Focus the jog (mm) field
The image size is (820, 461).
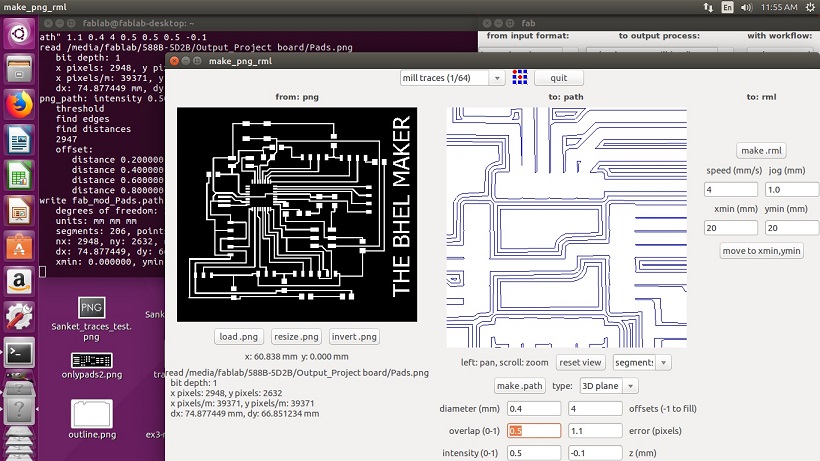pyautogui.click(x=792, y=189)
